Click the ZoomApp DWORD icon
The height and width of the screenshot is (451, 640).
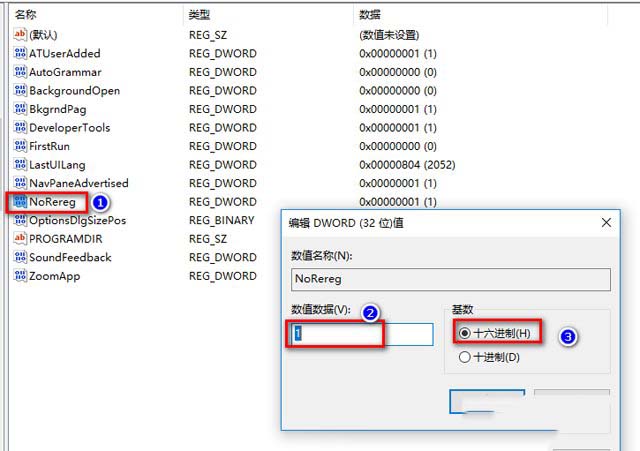20,276
